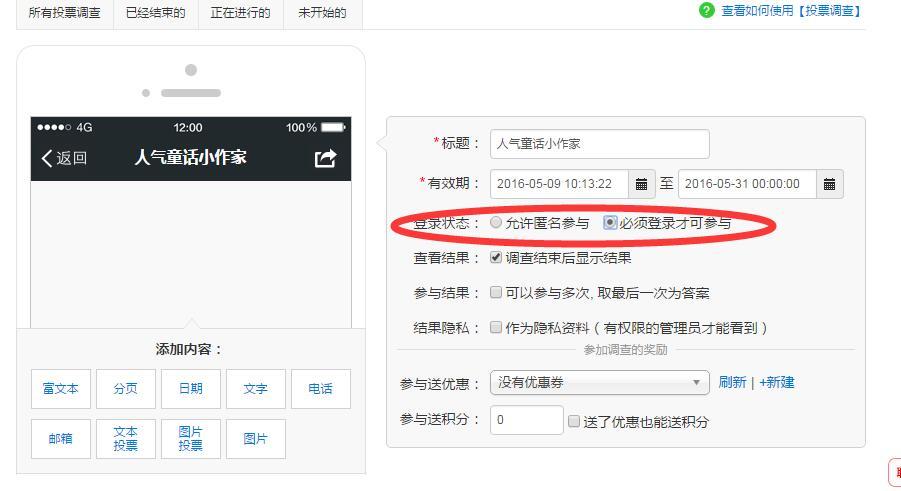
Task: Add 图片 content block
Action: 256,439
